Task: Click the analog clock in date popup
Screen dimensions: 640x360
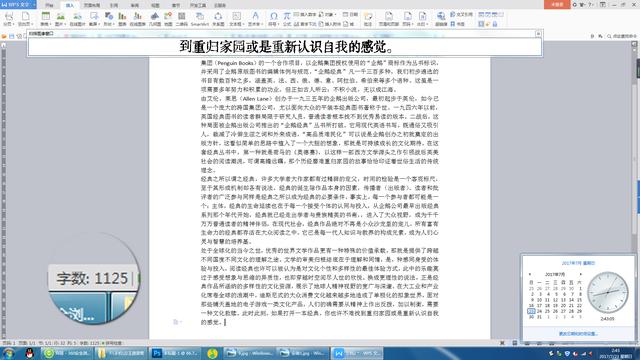Action: tap(607, 292)
